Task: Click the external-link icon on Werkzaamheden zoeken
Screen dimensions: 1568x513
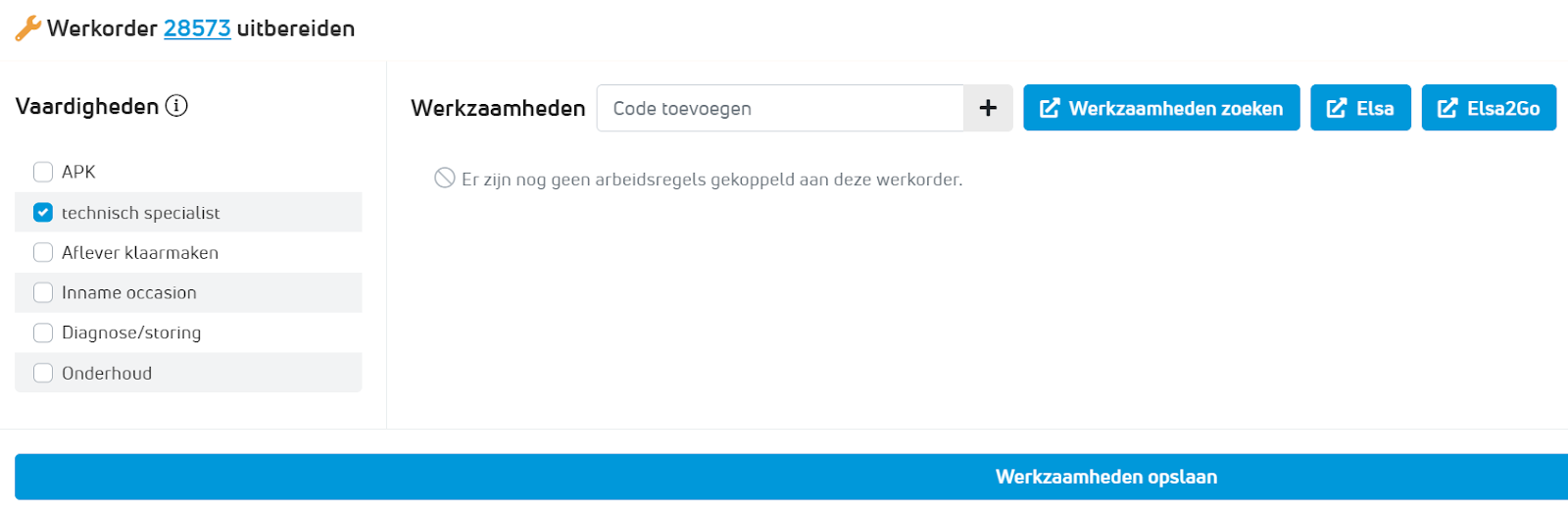Action: point(1050,108)
